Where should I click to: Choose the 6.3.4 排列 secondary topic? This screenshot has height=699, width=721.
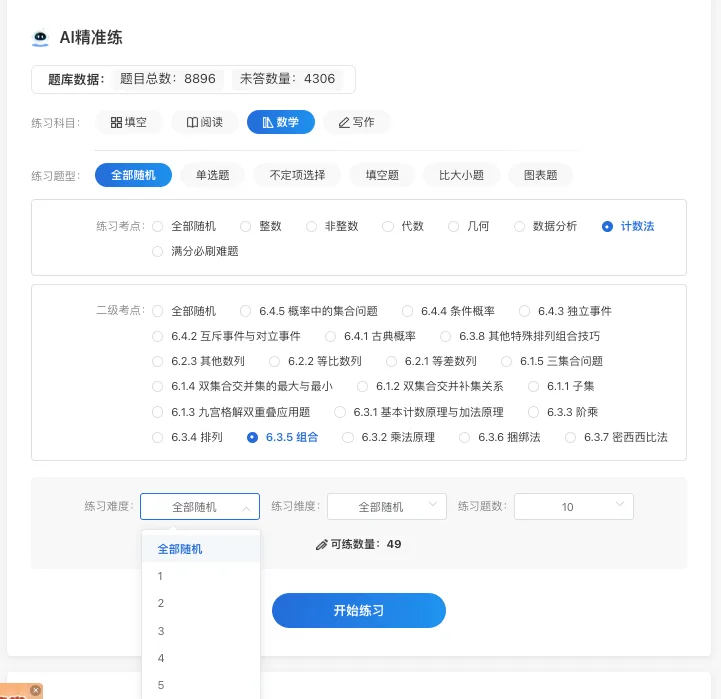[158, 437]
